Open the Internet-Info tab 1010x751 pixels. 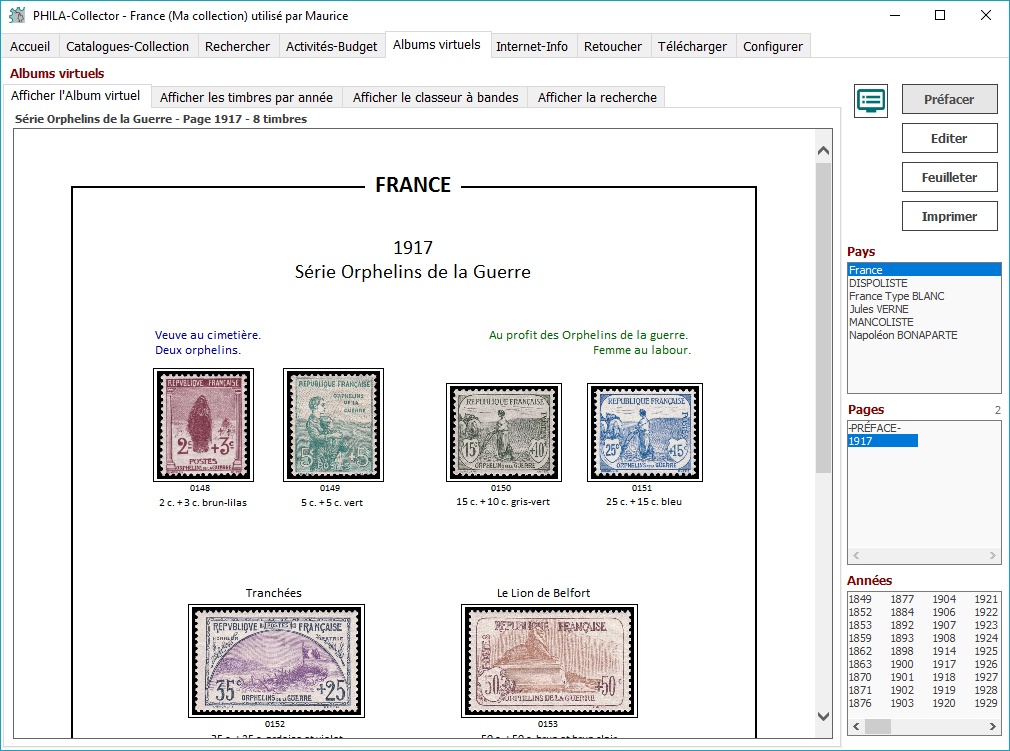[532, 46]
